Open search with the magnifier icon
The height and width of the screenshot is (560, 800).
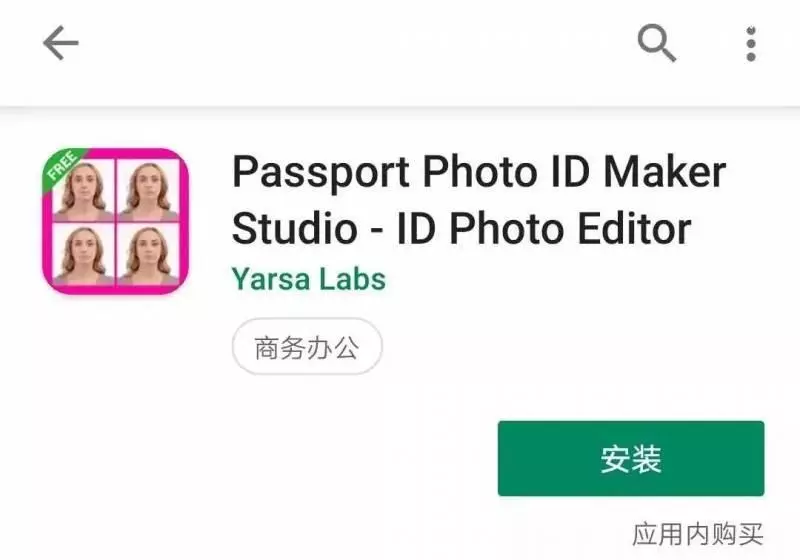[657, 43]
